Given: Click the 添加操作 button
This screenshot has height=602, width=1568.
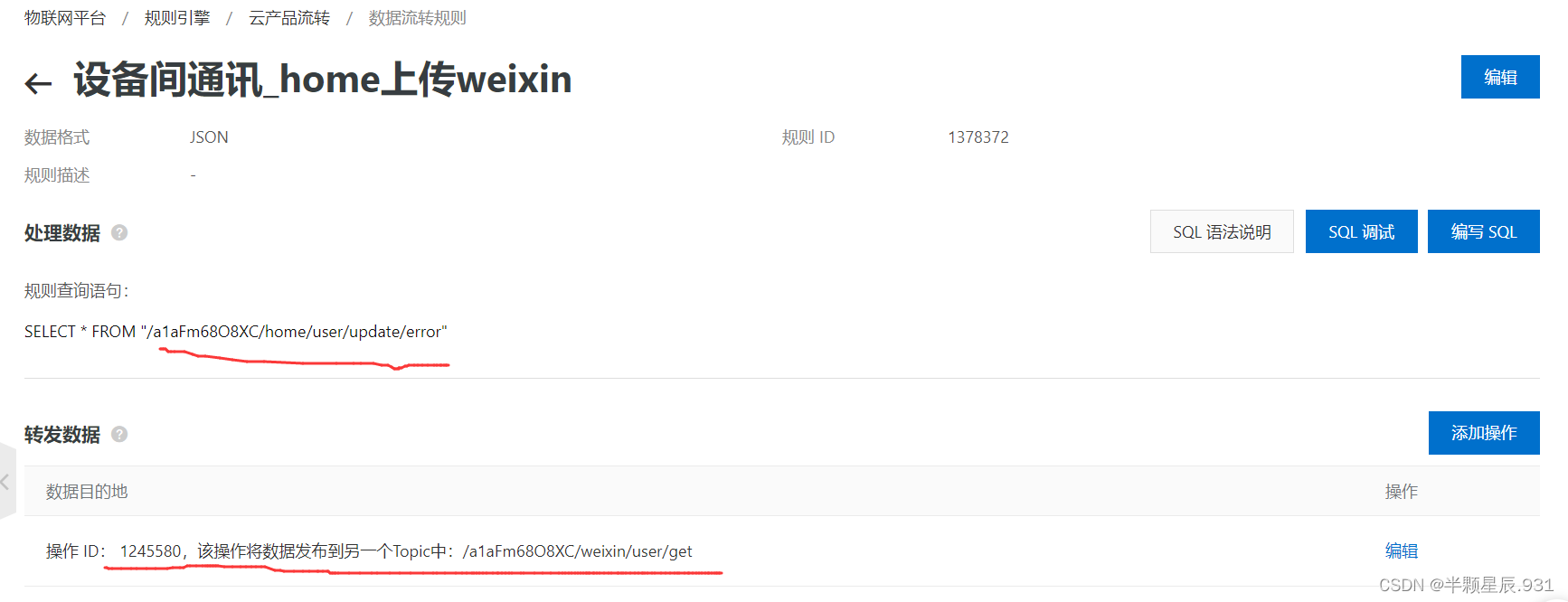Looking at the screenshot, I should click(1484, 433).
